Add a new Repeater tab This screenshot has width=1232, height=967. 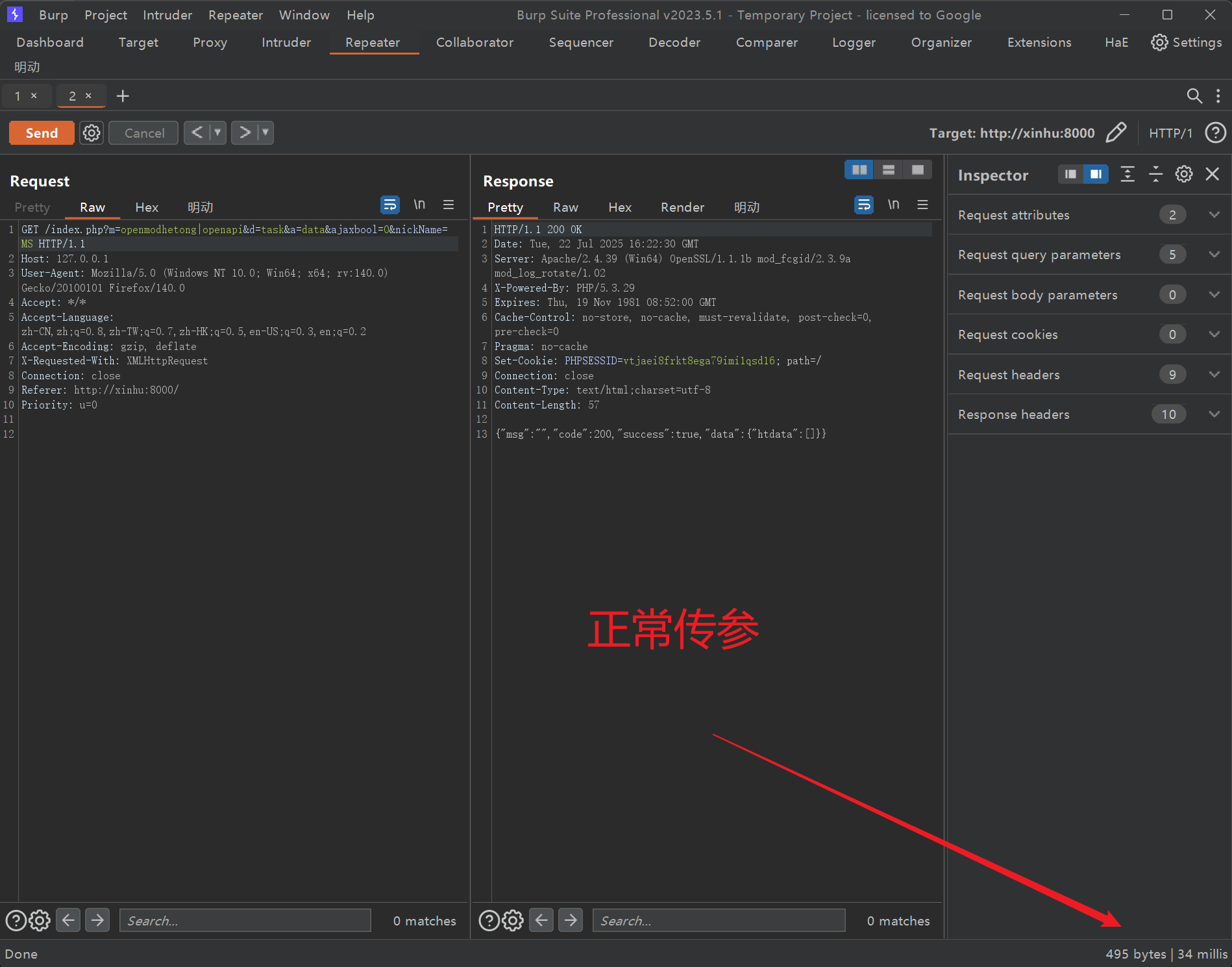click(x=123, y=96)
